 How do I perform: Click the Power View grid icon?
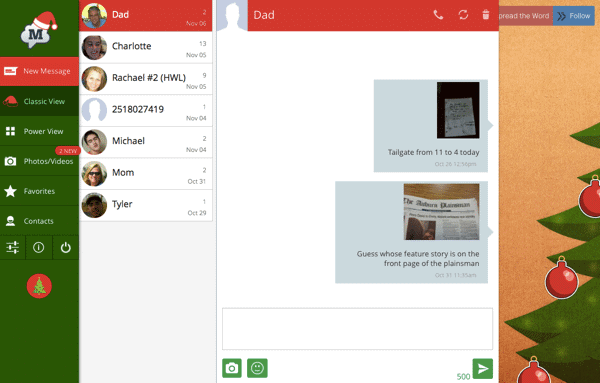click(x=10, y=131)
